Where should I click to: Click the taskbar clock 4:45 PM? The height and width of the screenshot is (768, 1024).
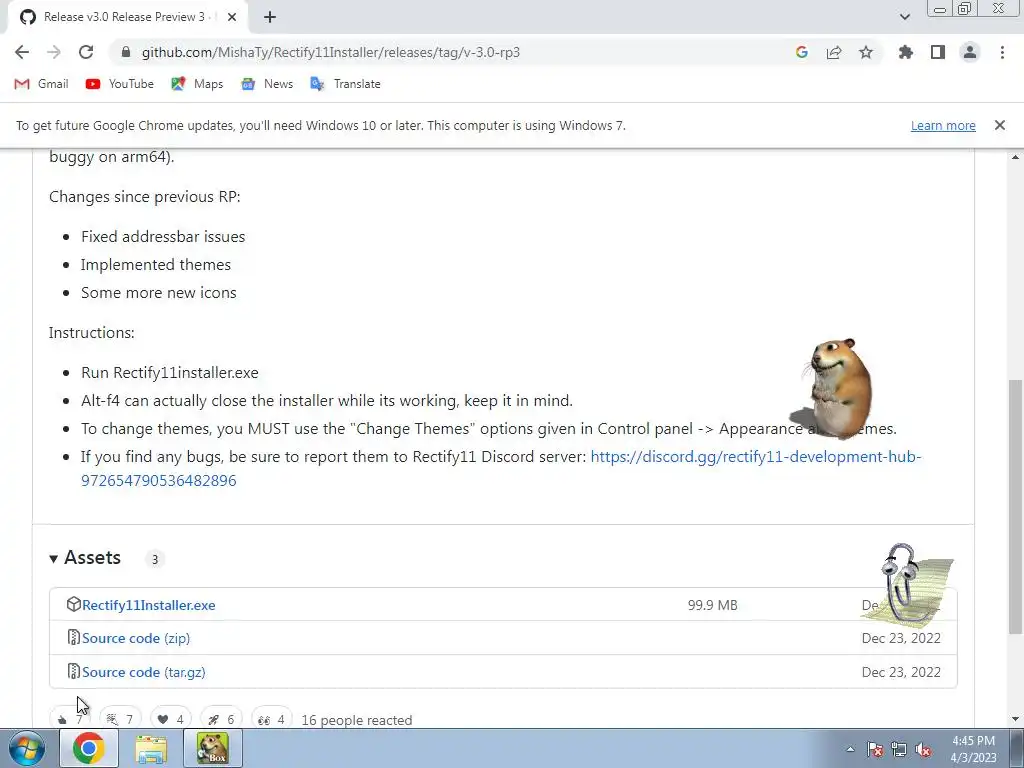coord(973,749)
